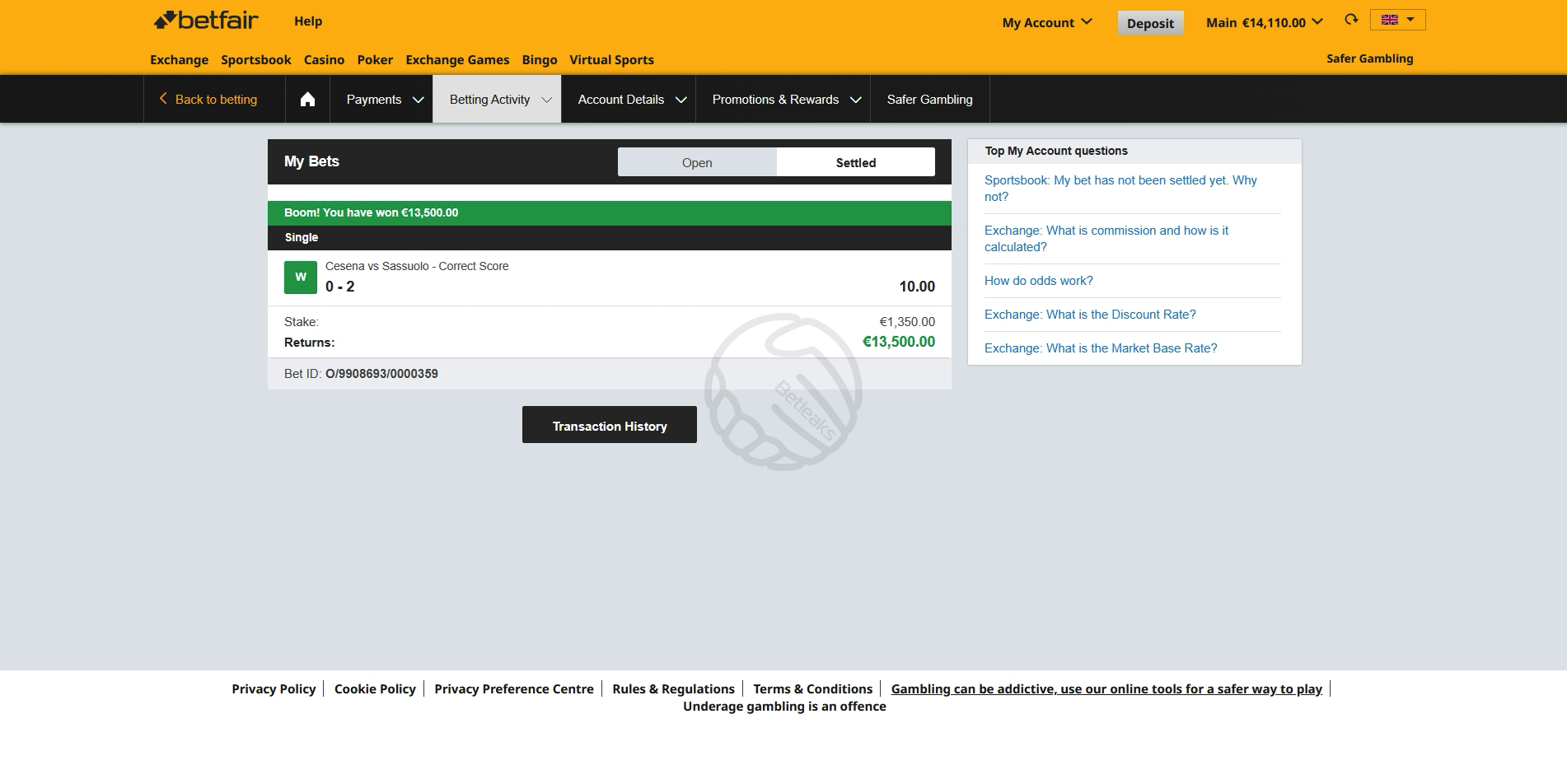Image resolution: width=1567 pixels, height=784 pixels.
Task: Open Bingo section
Action: coord(540,59)
